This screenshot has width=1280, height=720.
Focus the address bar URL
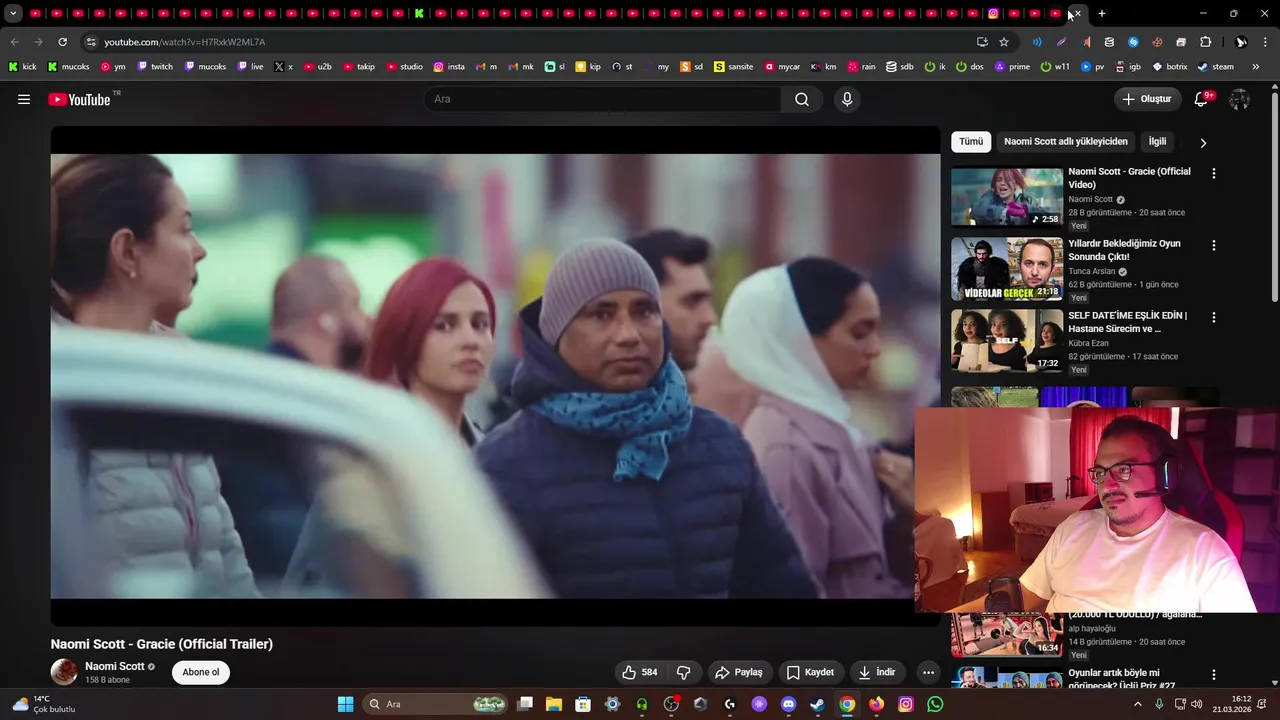tap(184, 42)
